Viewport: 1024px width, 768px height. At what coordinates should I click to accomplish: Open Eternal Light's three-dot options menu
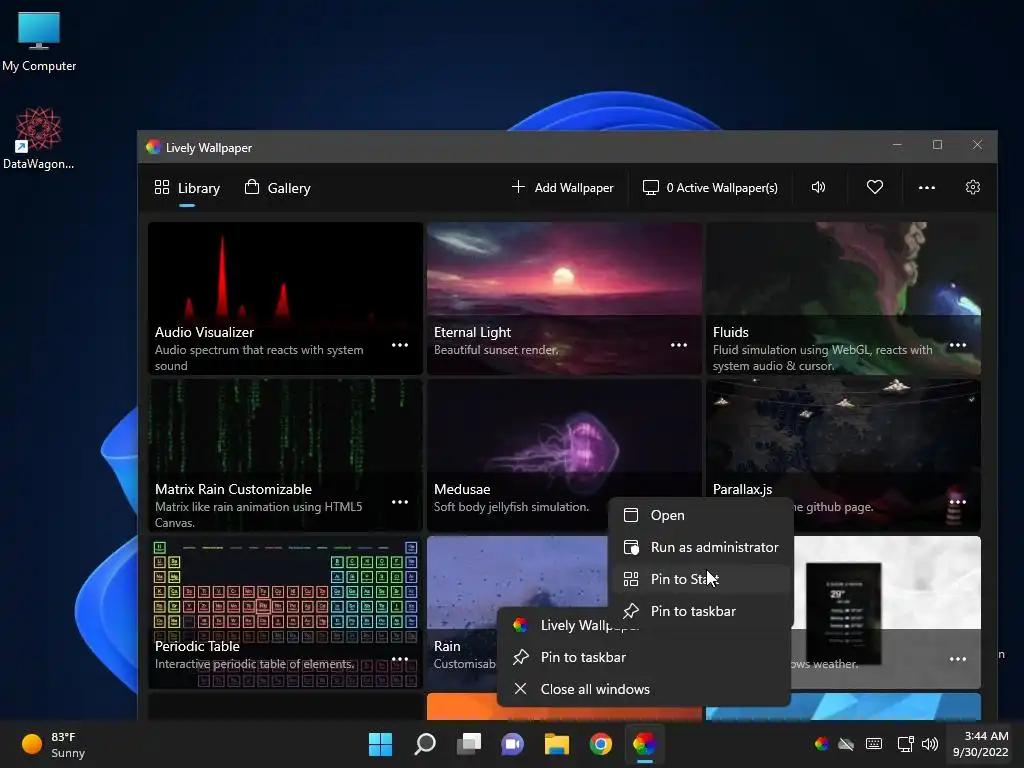click(x=679, y=345)
